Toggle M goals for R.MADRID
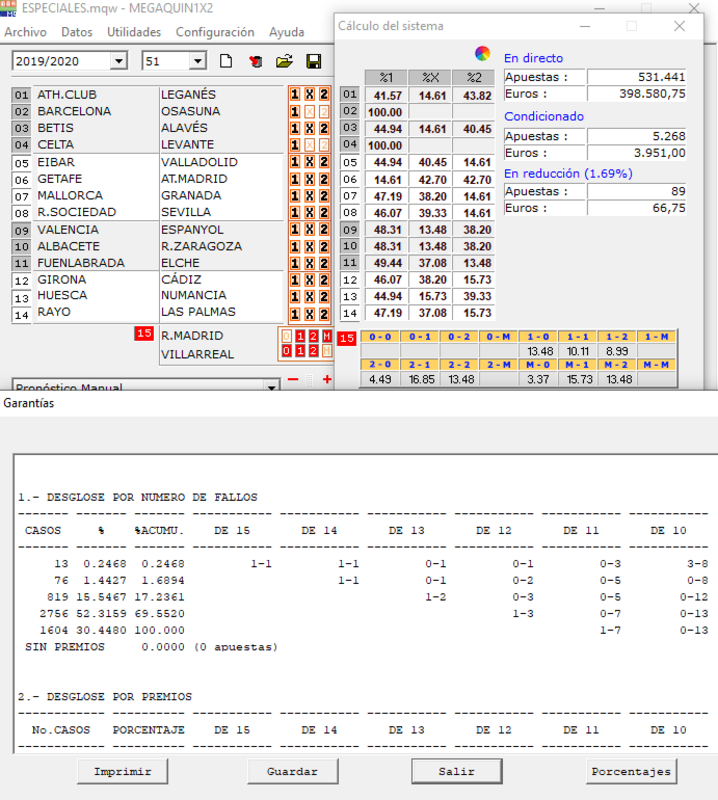The height and width of the screenshot is (800, 718). 327,336
